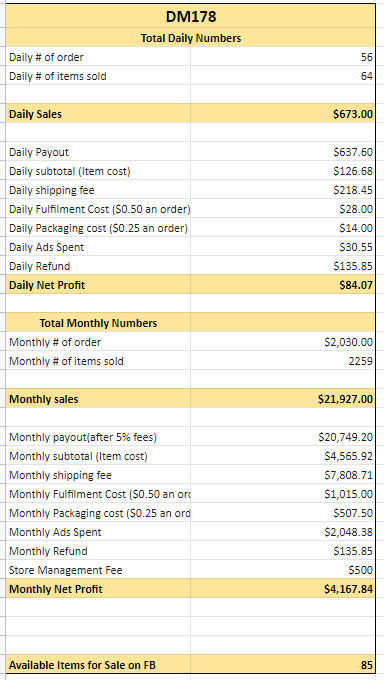Image resolution: width=384 pixels, height=680 pixels.
Task: Select the Daily # of order value 56
Action: 283,57
